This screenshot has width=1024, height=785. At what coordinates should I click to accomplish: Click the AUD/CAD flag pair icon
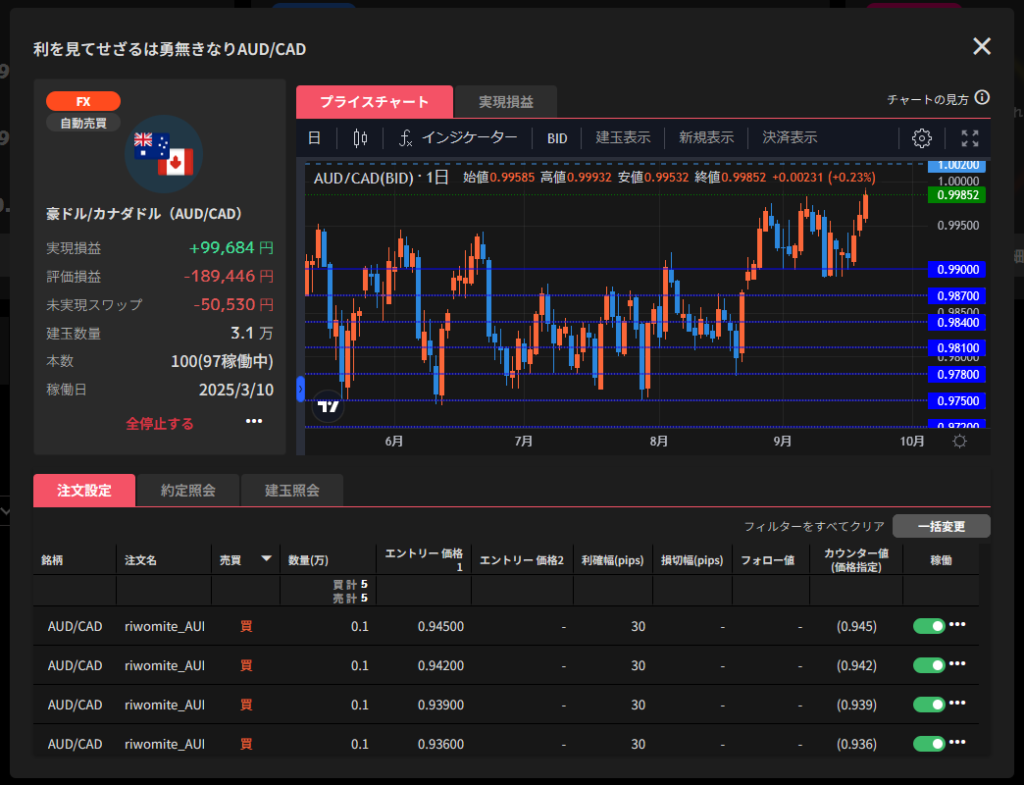pyautogui.click(x=163, y=155)
